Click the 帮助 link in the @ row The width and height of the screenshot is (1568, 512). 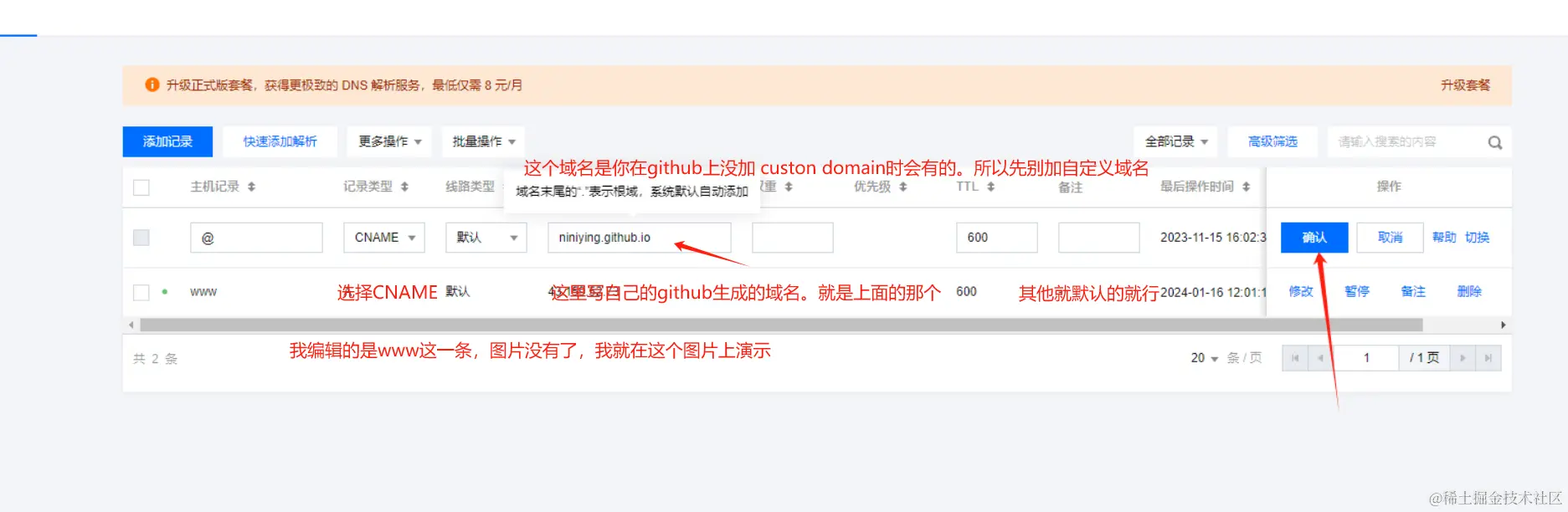click(x=1444, y=238)
